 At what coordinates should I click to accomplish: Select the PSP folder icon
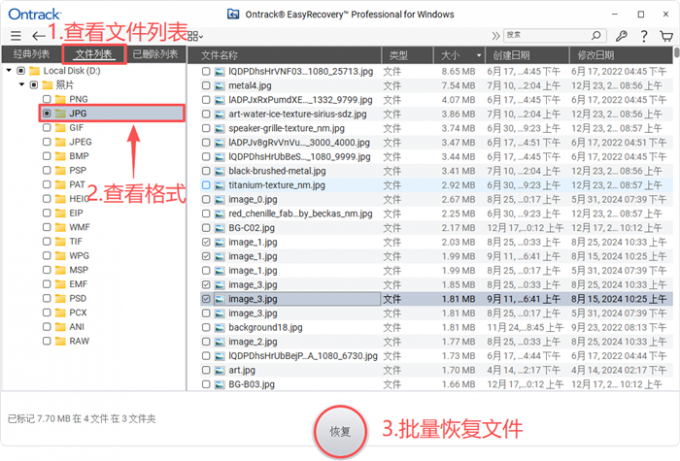[x=61, y=170]
